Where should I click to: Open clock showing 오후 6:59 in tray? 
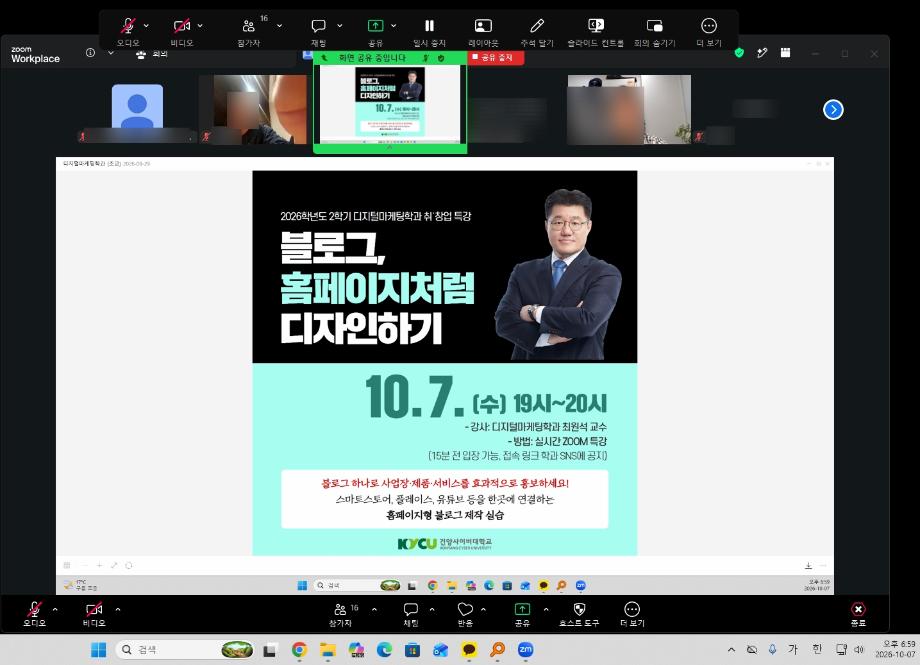click(x=896, y=649)
